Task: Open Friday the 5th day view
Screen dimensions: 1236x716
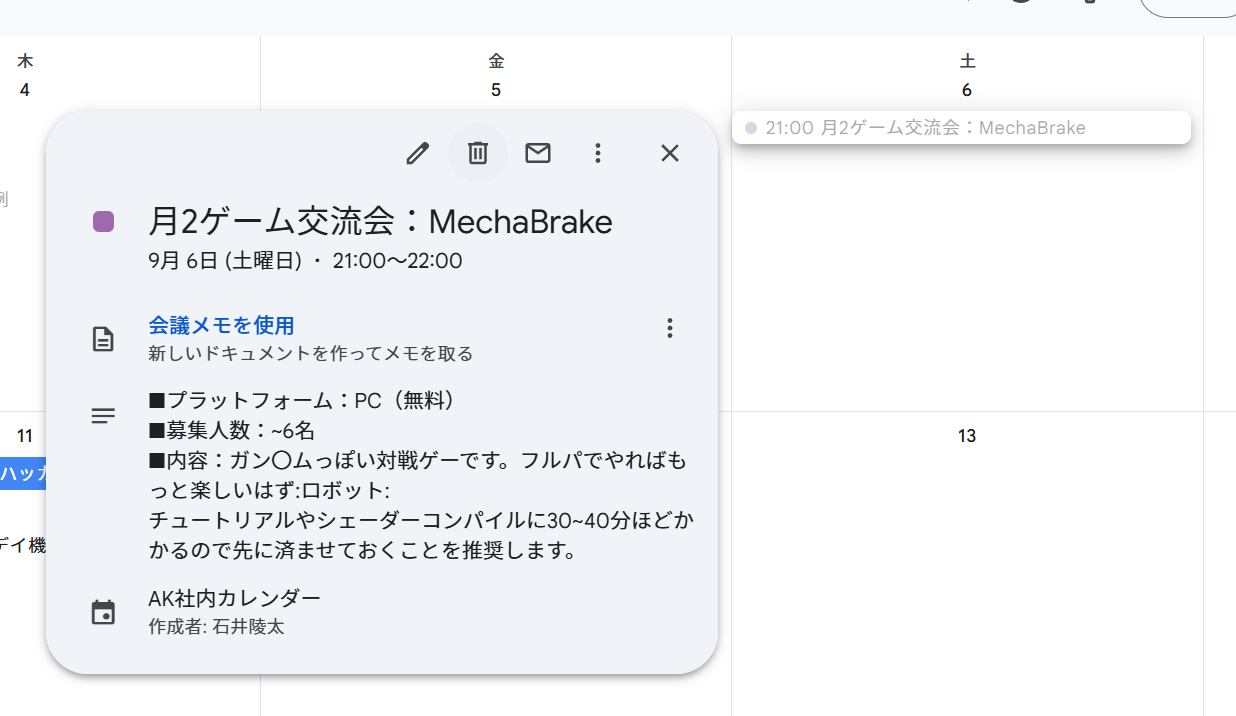Action: pyautogui.click(x=496, y=90)
